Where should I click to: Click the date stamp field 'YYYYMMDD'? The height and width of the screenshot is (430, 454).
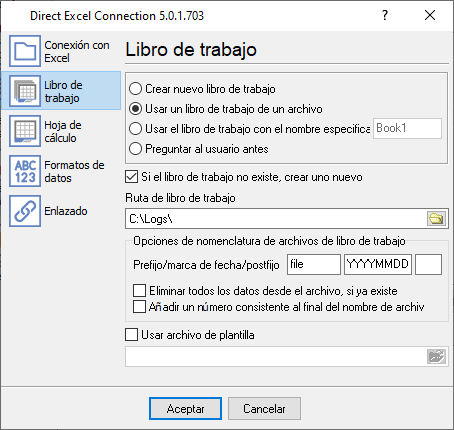378,264
